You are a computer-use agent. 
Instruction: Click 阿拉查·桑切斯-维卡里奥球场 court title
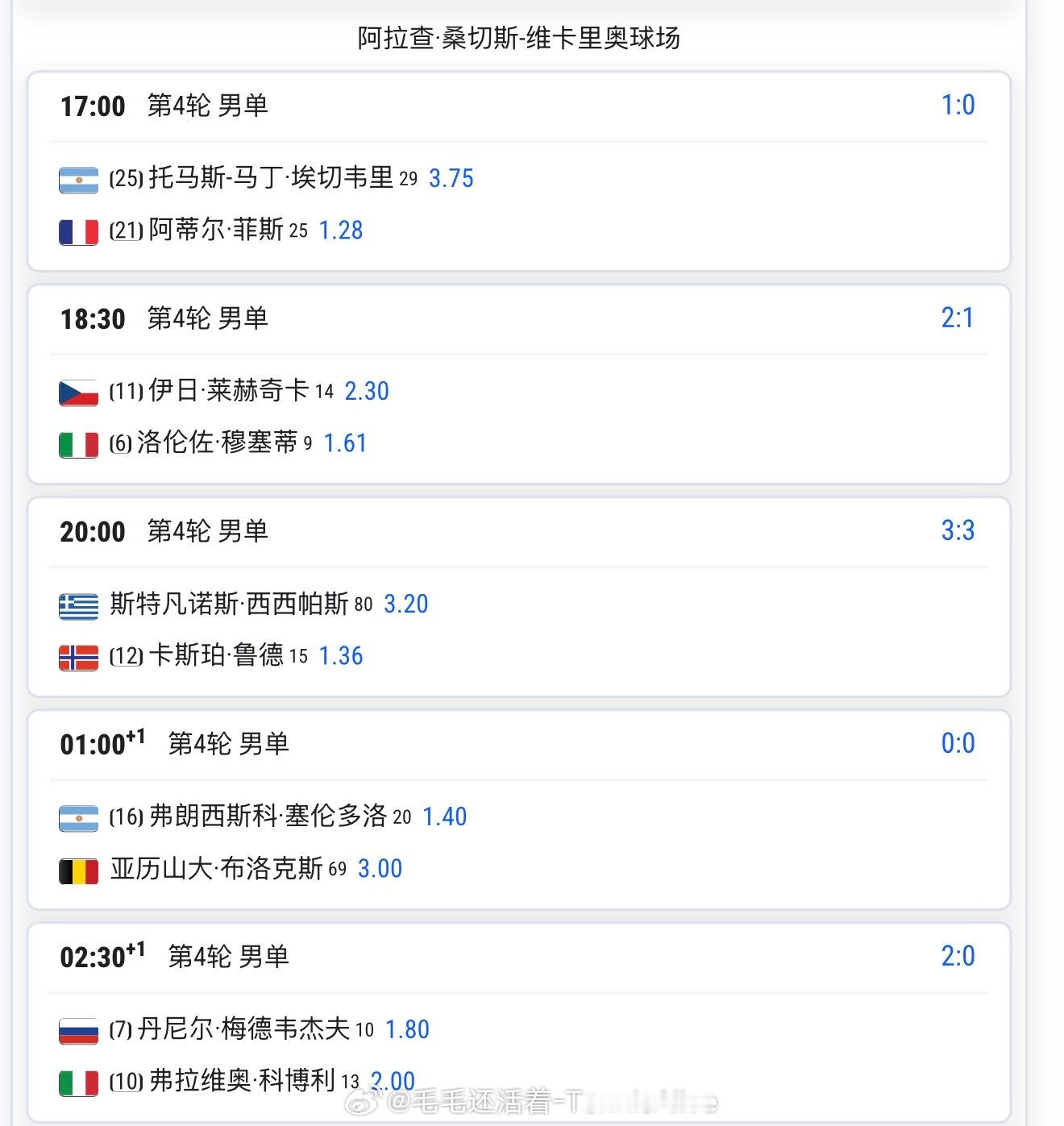(518, 38)
